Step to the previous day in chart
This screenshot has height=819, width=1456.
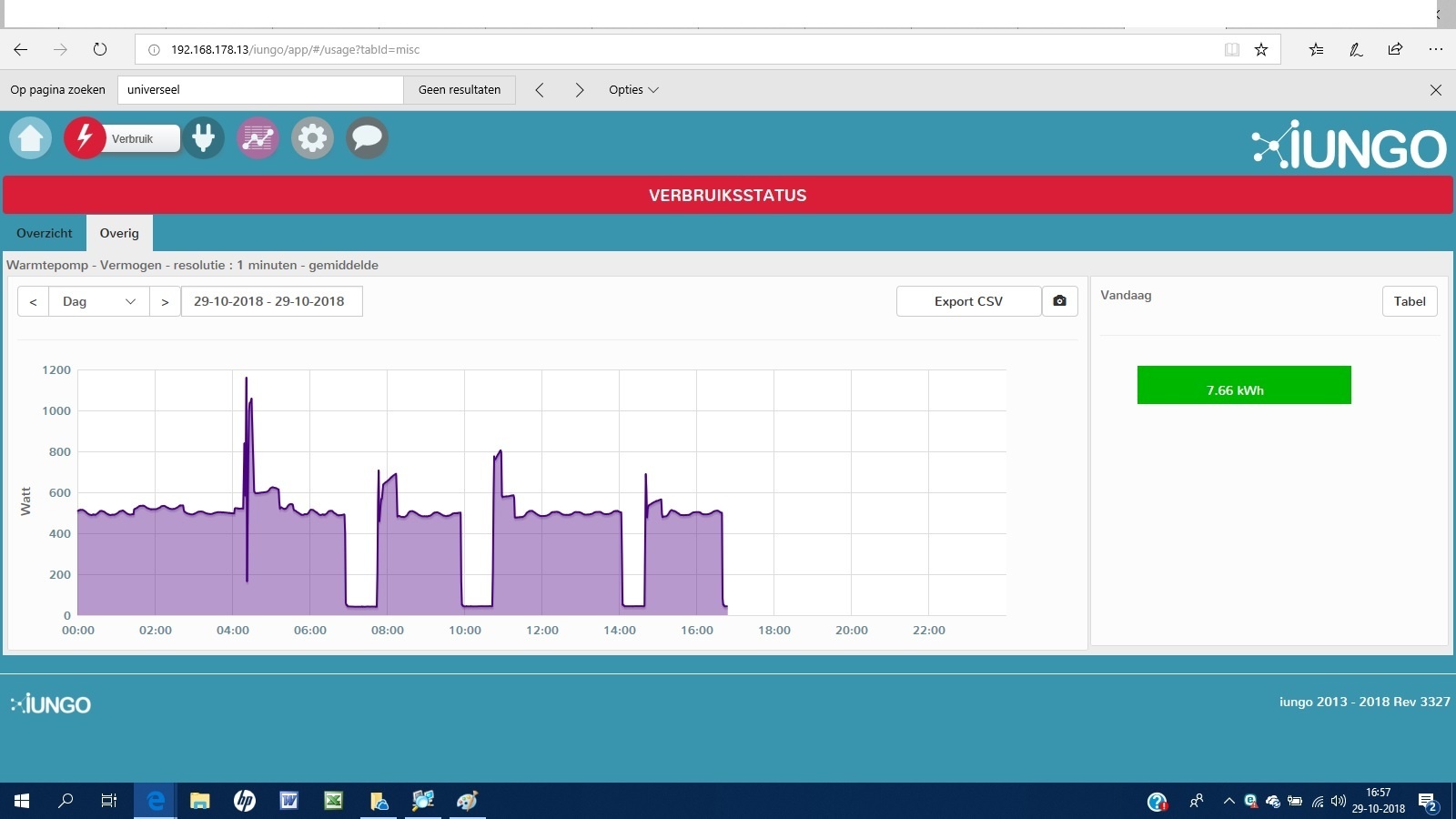[33, 301]
